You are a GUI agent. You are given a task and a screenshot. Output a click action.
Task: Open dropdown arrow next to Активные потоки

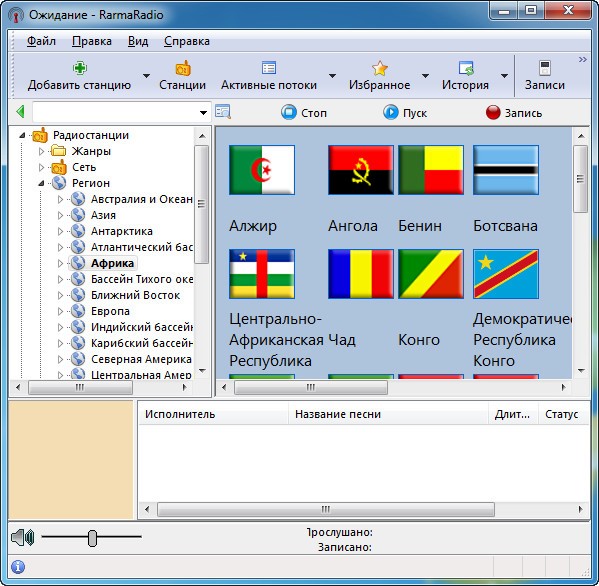pyautogui.click(x=332, y=76)
